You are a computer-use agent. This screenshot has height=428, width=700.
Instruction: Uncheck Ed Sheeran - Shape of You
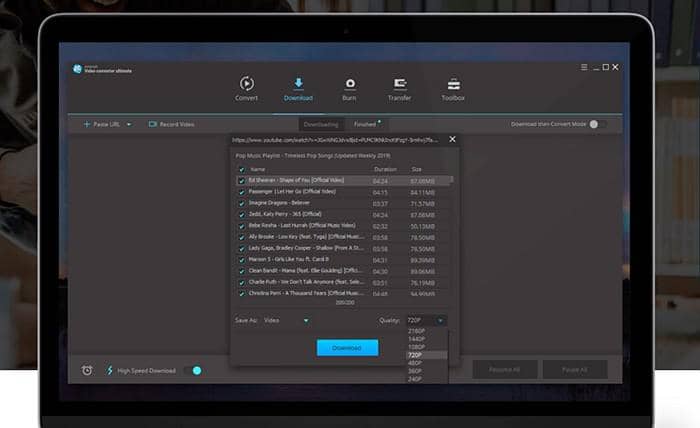coord(242,181)
